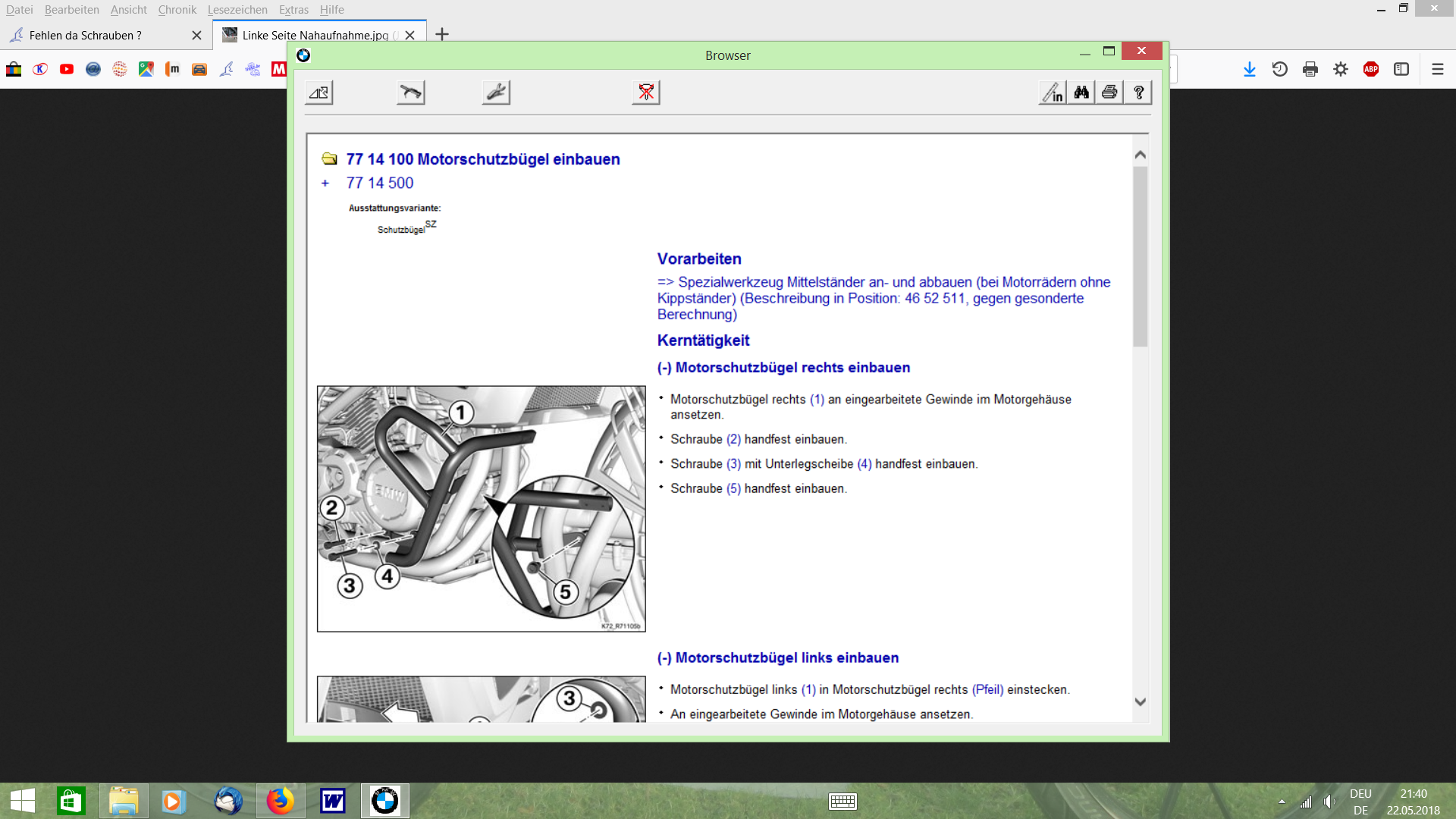Click the wrench tool toolbar icon

tap(496, 93)
